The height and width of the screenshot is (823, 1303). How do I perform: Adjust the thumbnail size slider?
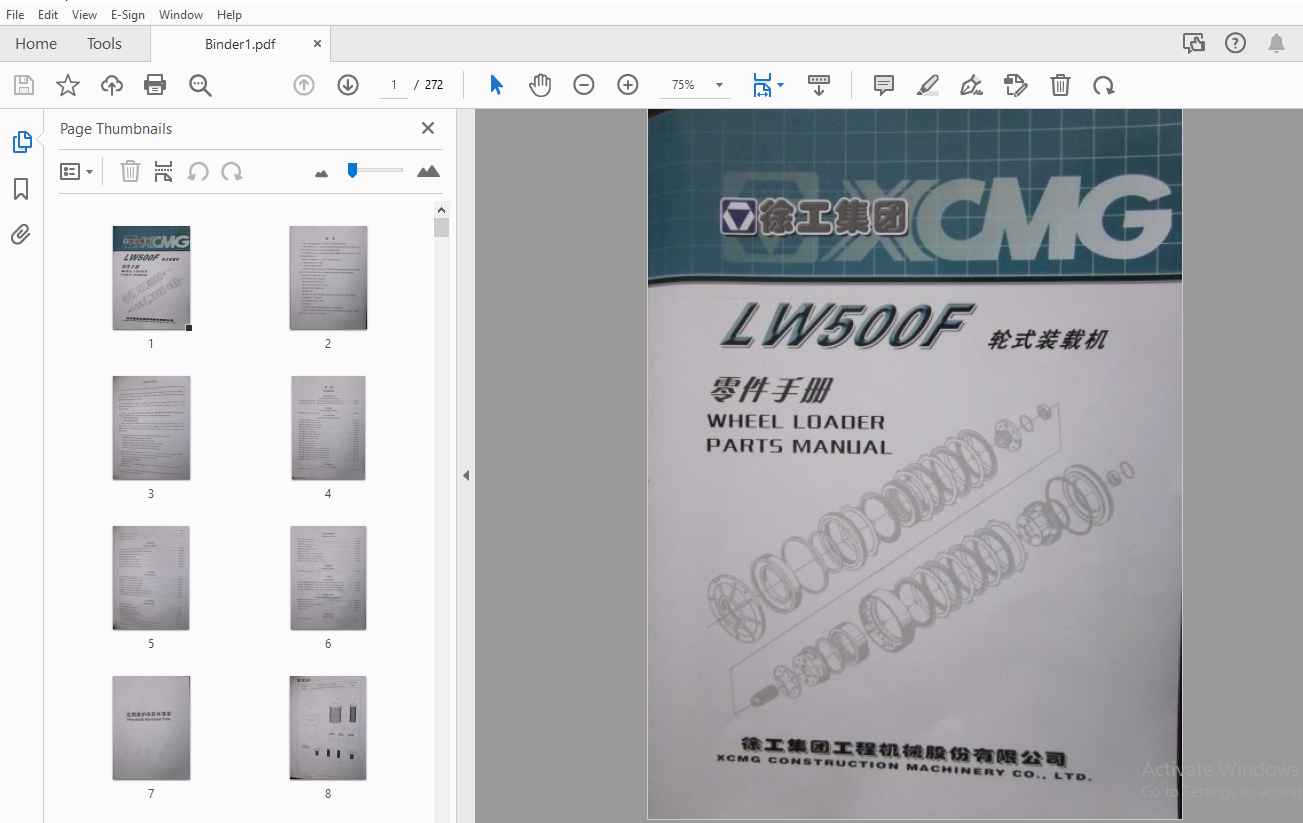point(352,170)
